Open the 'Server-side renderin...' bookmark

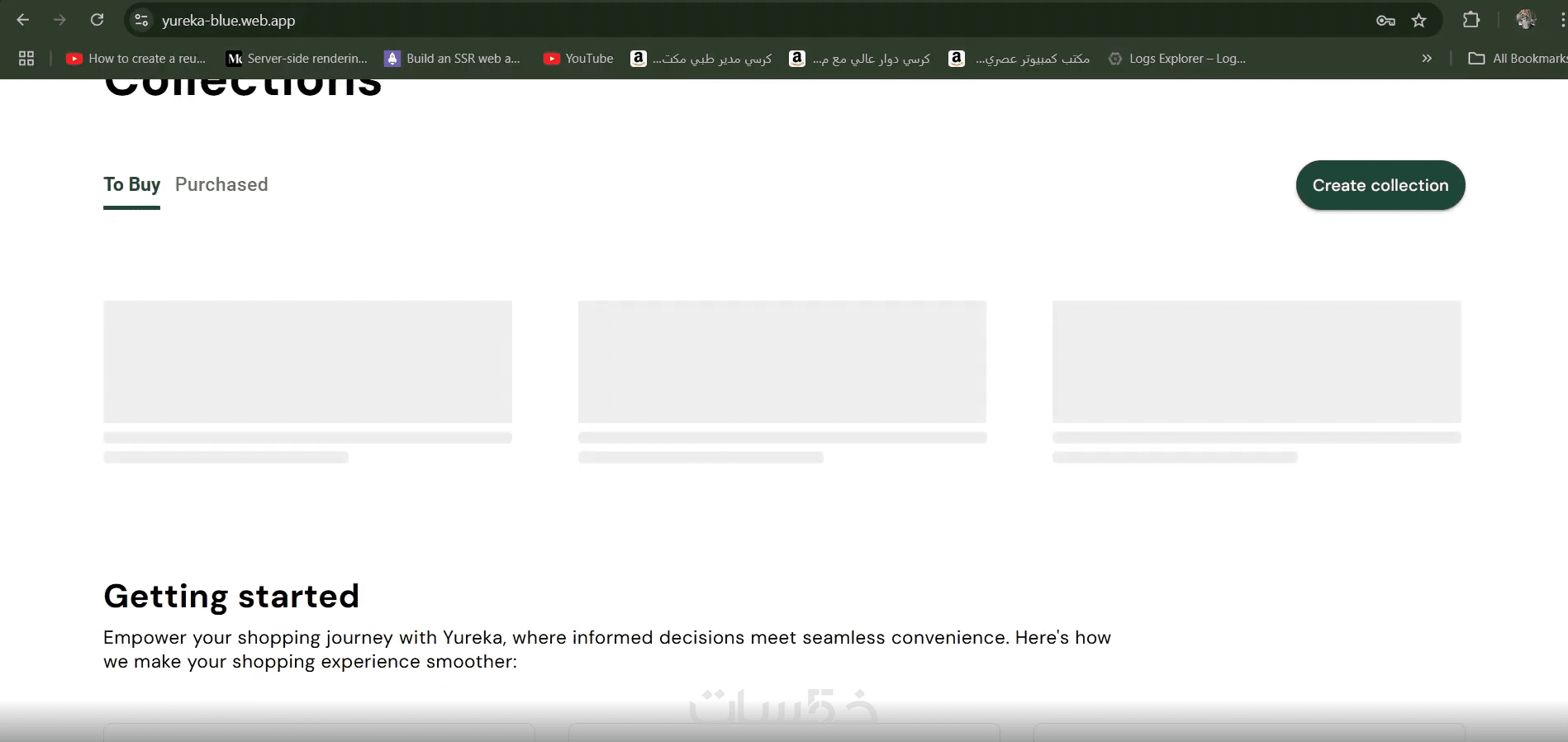pyautogui.click(x=297, y=59)
